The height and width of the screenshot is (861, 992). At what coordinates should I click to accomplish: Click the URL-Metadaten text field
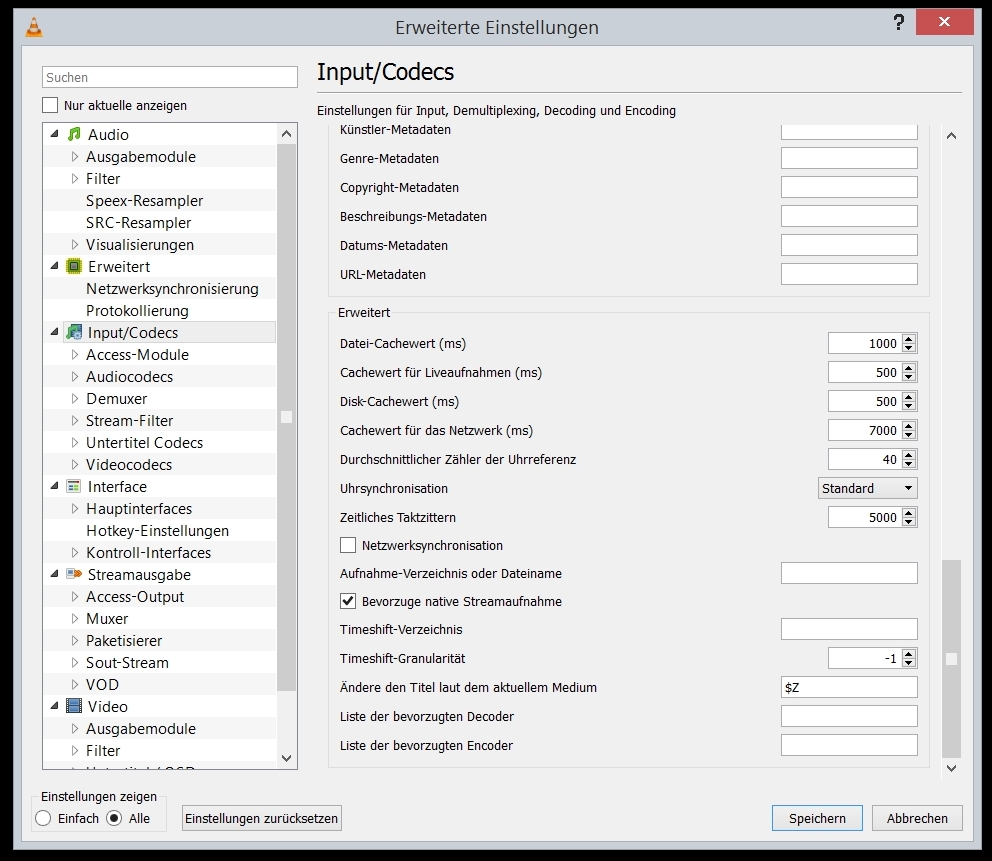[x=849, y=275]
